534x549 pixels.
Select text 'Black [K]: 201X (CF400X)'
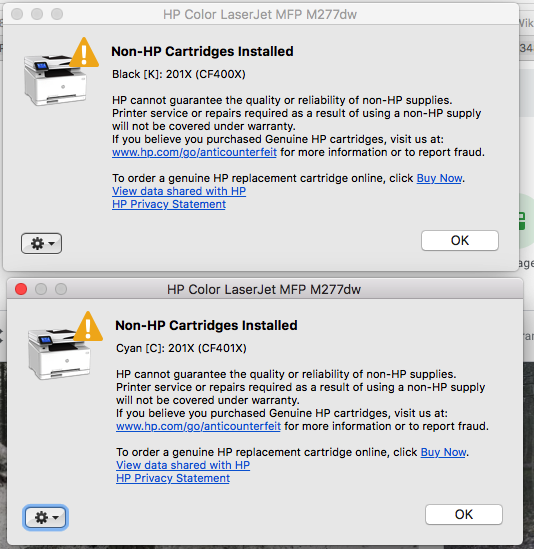(x=179, y=74)
